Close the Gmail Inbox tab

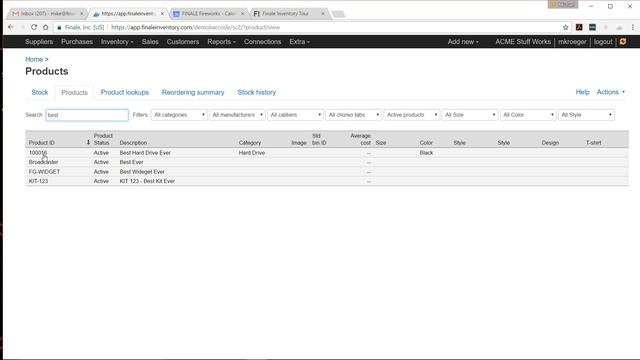[81, 14]
